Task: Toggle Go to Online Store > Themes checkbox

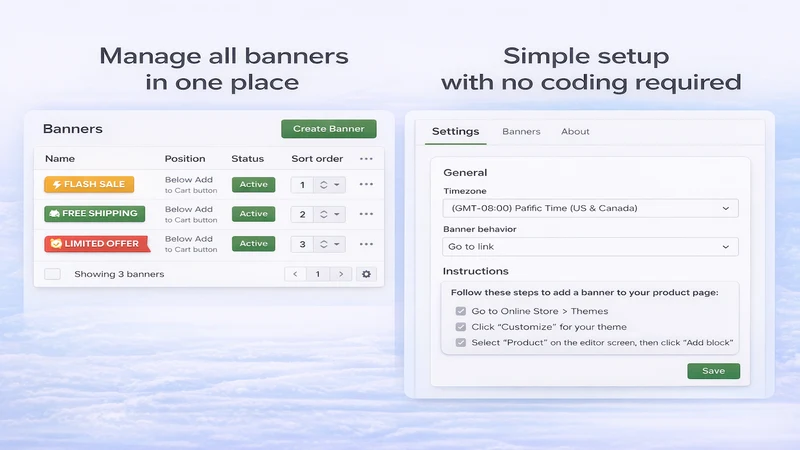Action: (x=461, y=311)
